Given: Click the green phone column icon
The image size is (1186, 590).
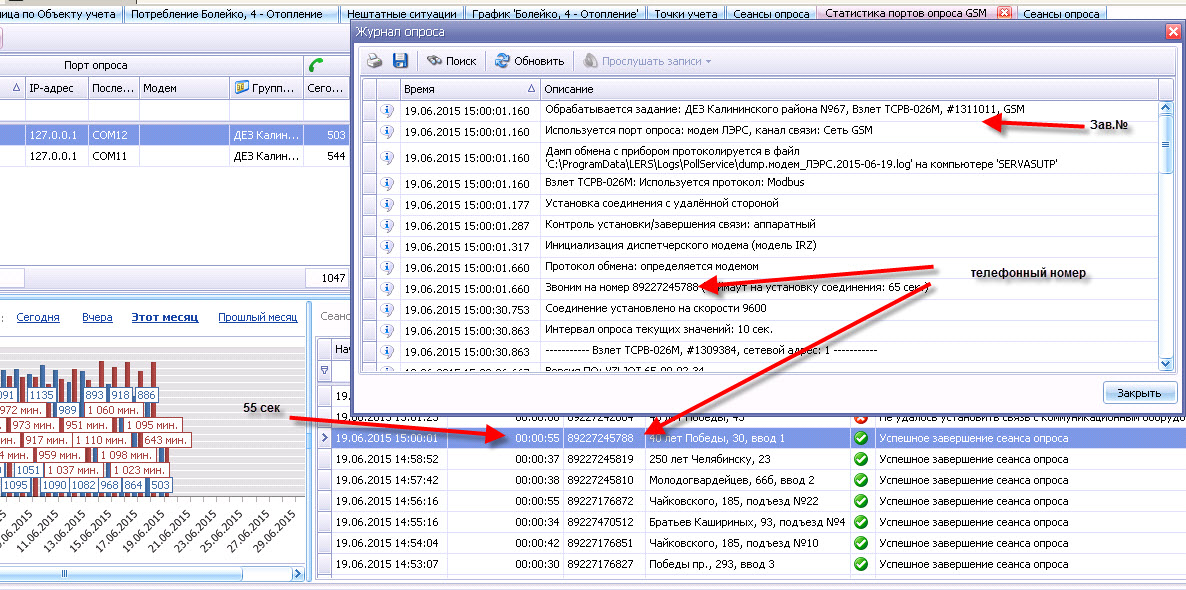Looking at the screenshot, I should pyautogui.click(x=316, y=66).
